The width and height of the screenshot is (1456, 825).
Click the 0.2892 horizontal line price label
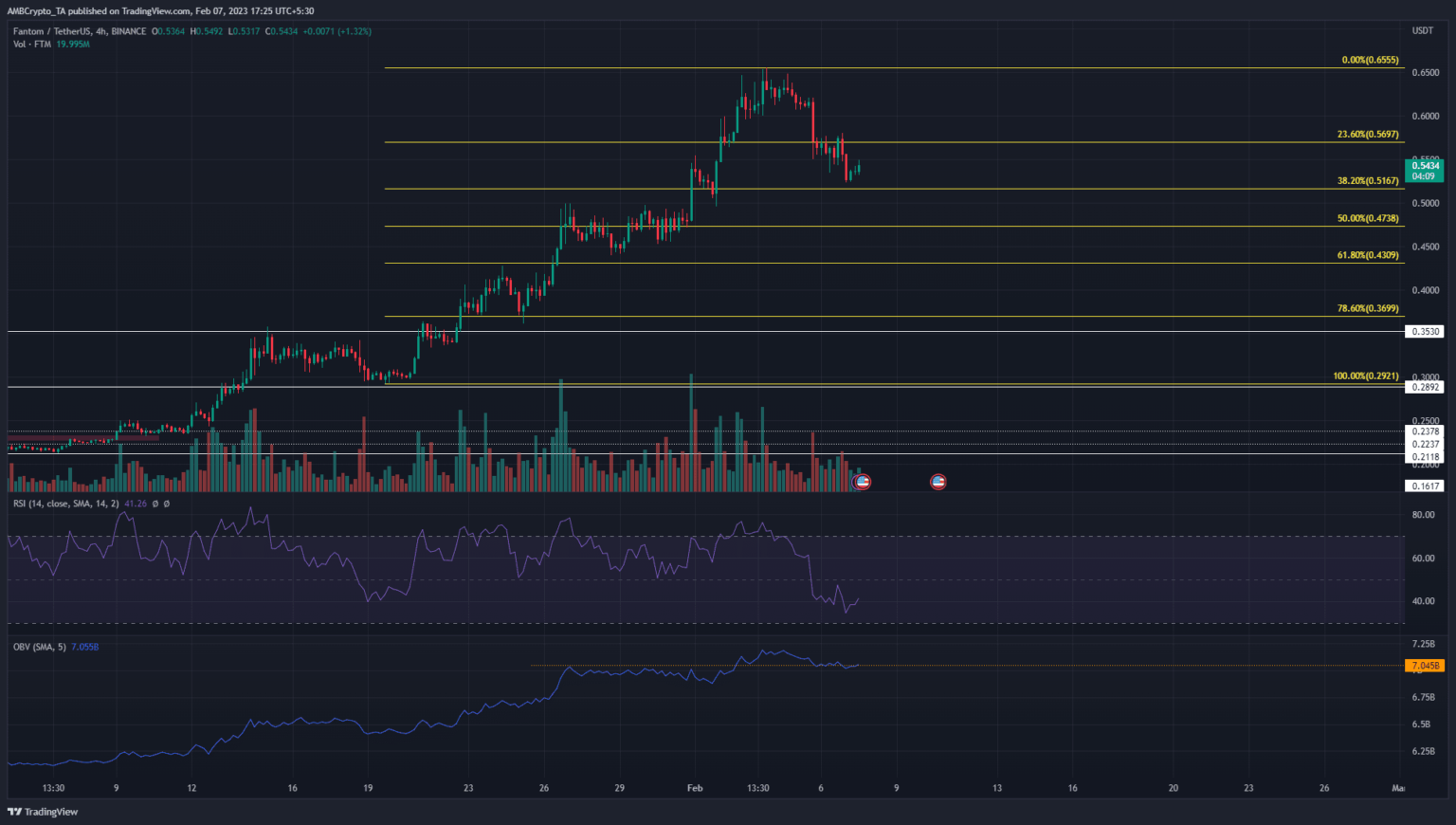tap(1424, 387)
